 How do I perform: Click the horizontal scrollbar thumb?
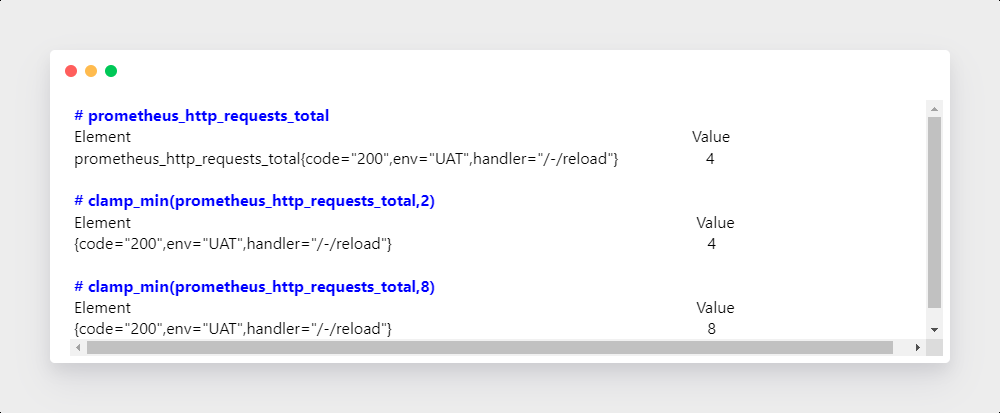tap(490, 347)
